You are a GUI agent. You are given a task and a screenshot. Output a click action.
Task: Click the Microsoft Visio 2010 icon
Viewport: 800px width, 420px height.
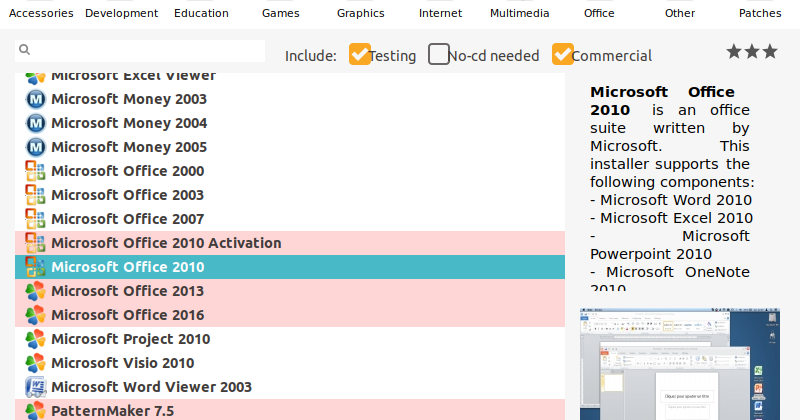click(x=36, y=363)
